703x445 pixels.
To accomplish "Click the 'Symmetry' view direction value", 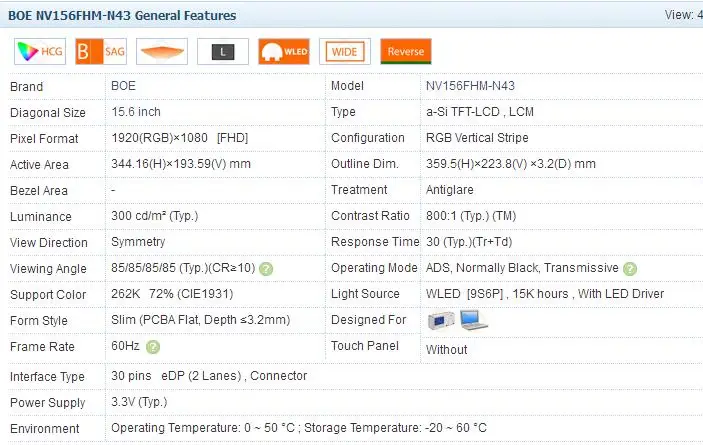I will 138,242.
